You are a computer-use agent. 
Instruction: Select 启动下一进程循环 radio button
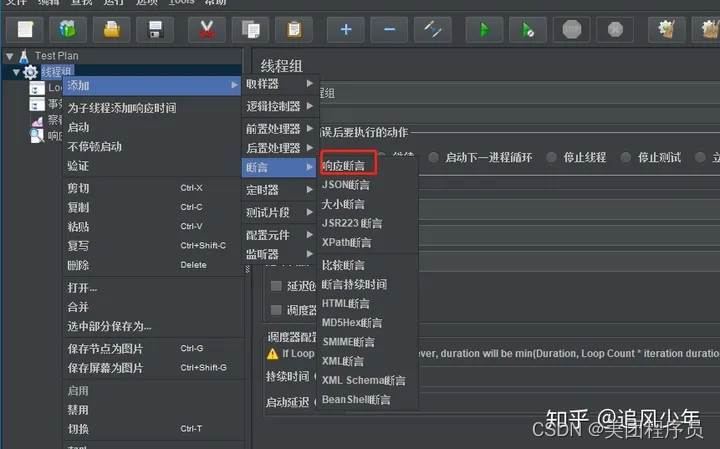click(x=433, y=158)
